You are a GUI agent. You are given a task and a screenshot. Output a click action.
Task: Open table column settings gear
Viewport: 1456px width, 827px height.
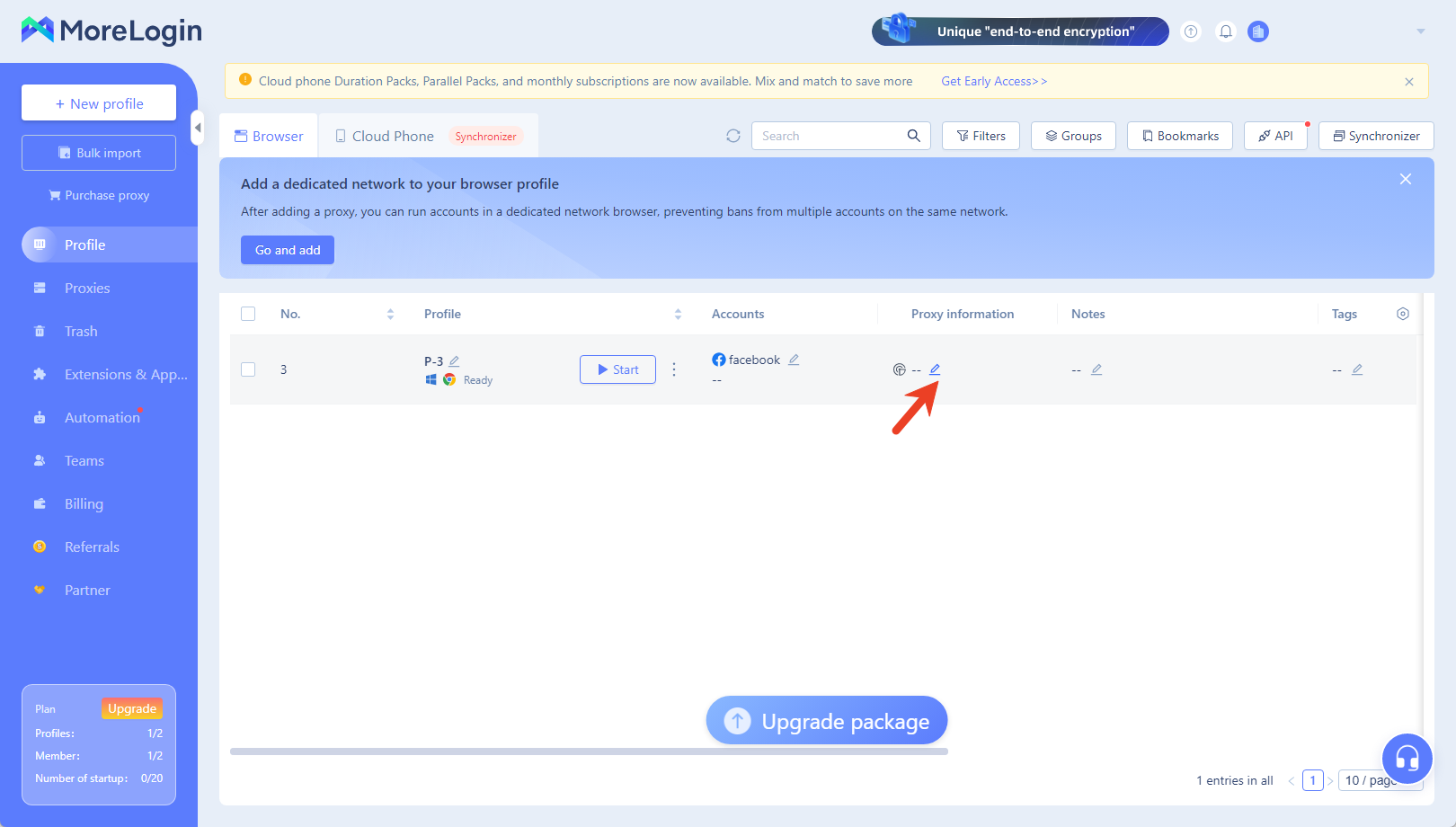(1403, 314)
